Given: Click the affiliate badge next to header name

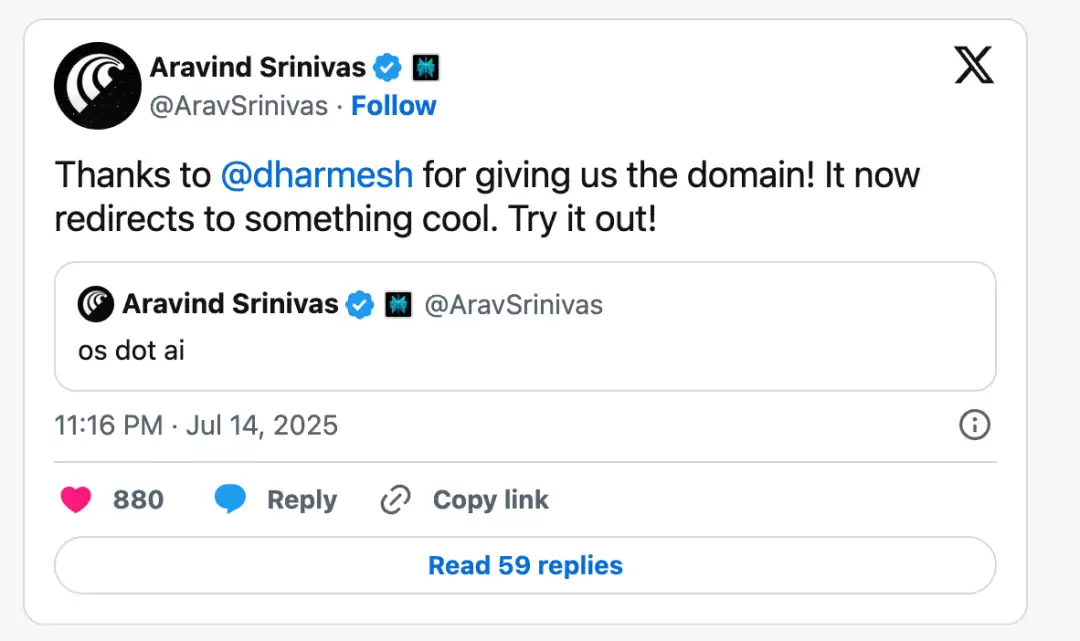Looking at the screenshot, I should click(x=426, y=67).
